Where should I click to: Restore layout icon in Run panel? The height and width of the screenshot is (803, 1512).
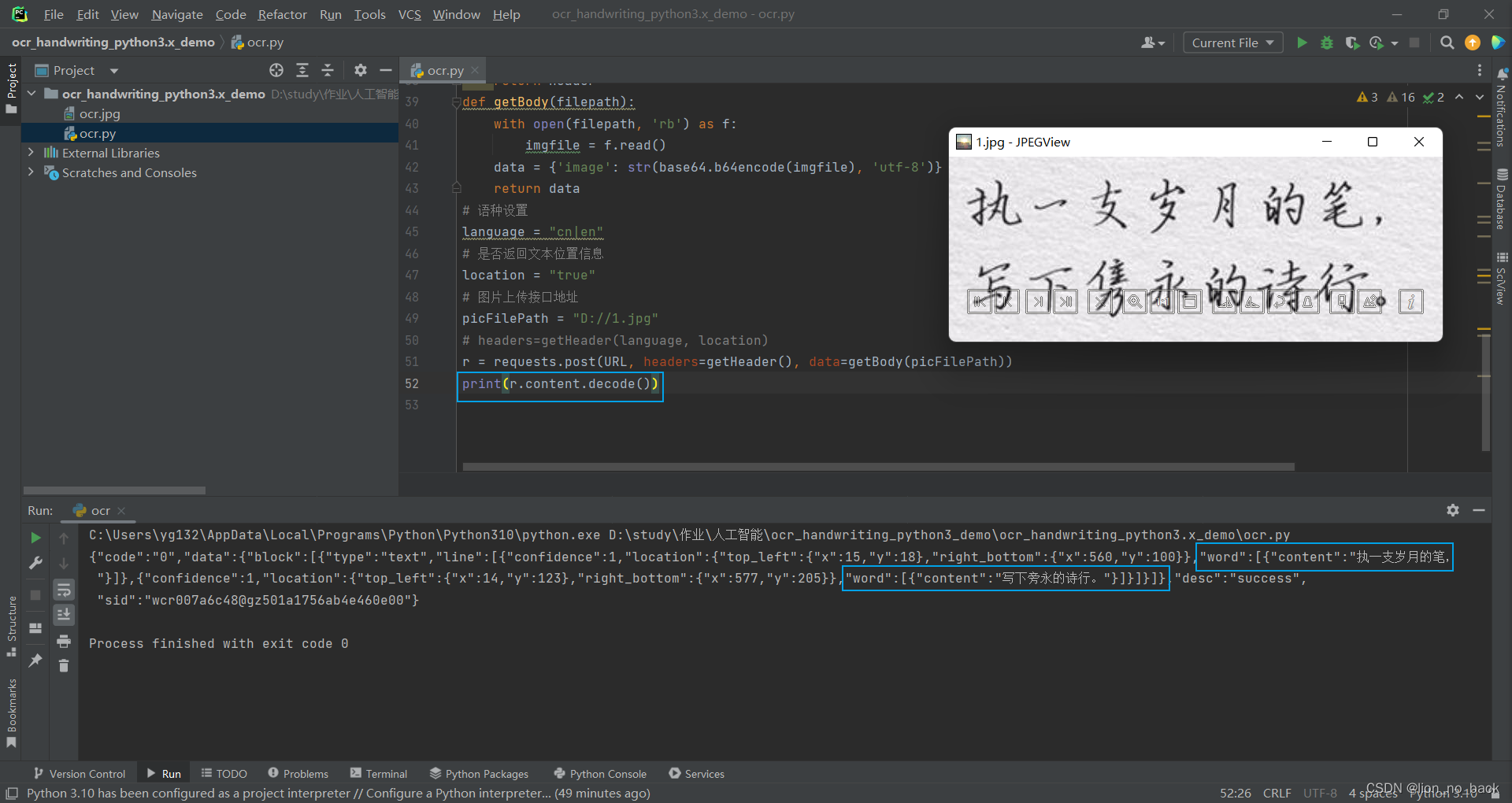(35, 628)
